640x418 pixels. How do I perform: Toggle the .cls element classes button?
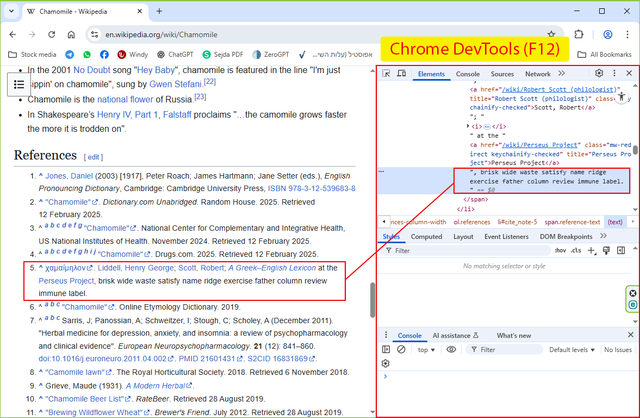coord(576,251)
